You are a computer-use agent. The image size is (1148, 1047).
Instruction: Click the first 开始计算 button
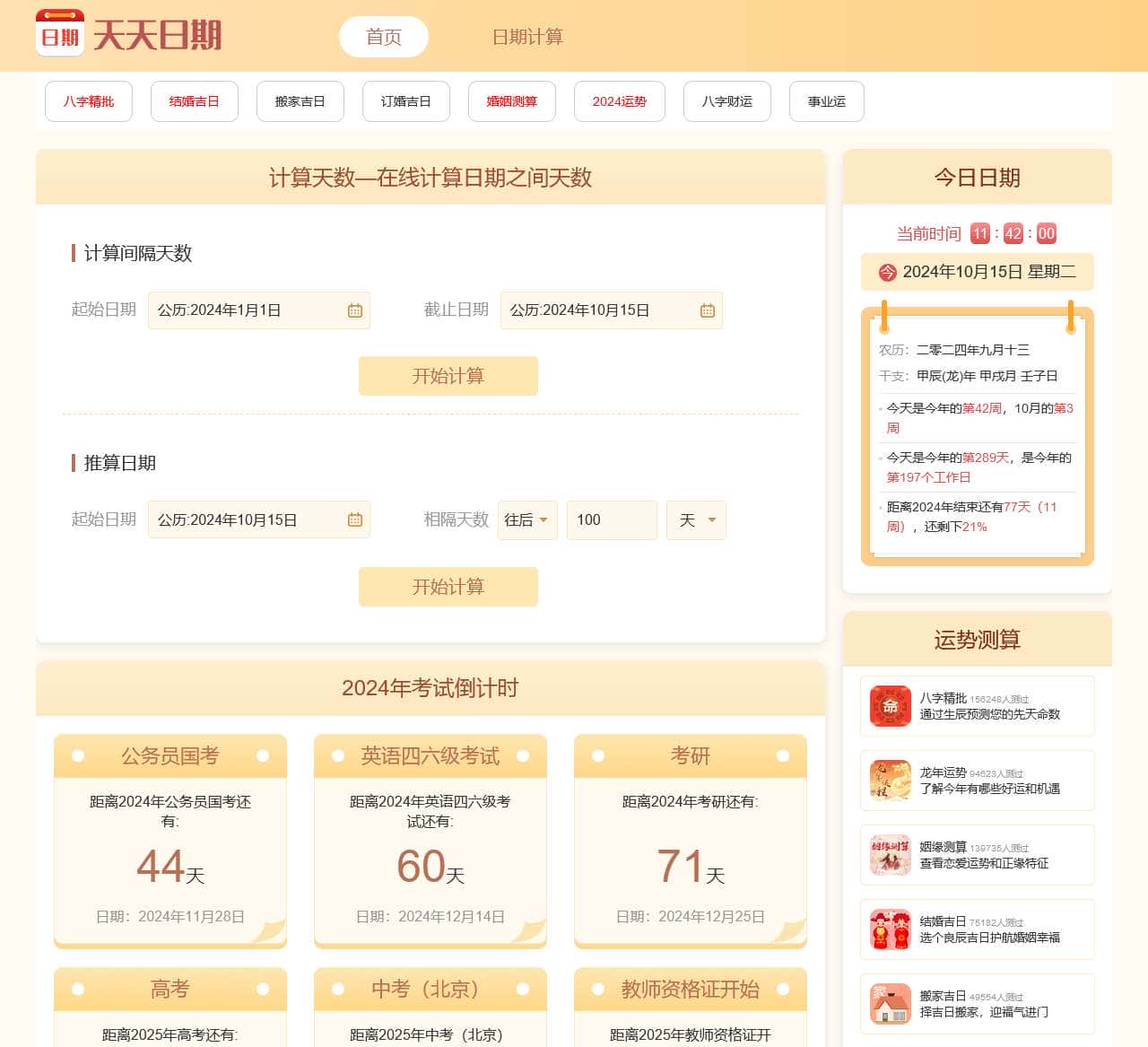click(448, 376)
